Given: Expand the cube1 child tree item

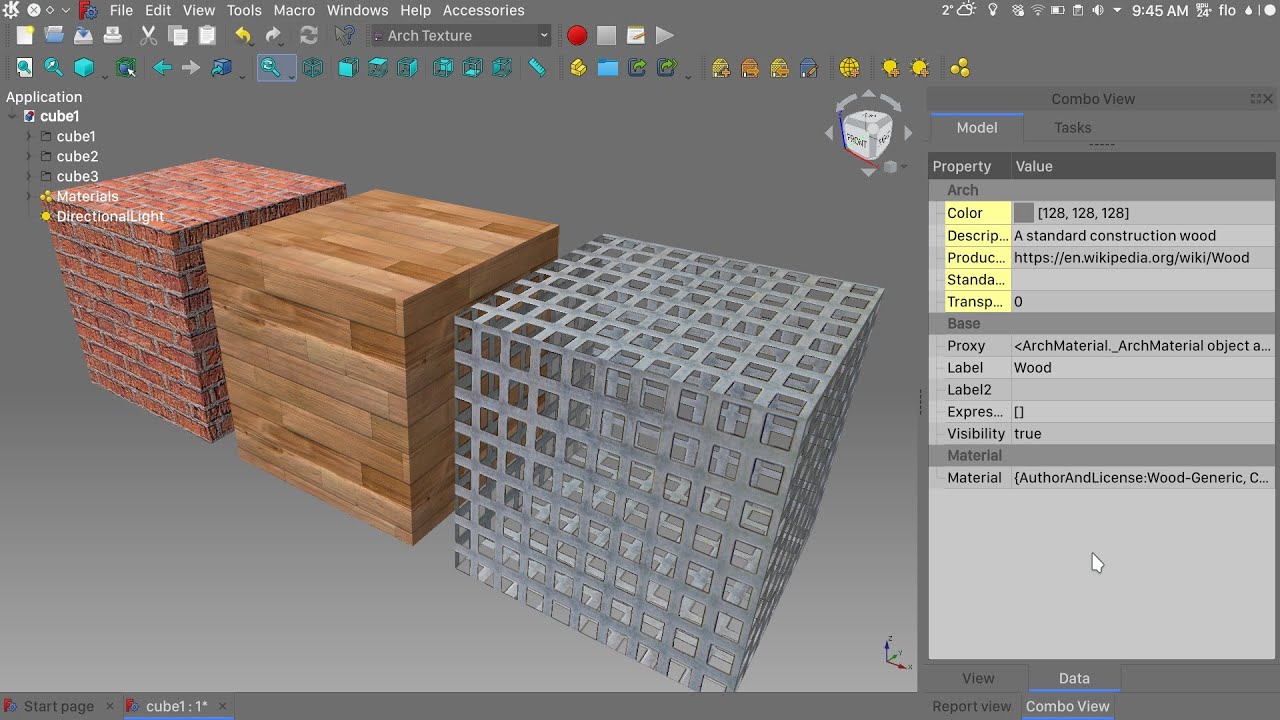Looking at the screenshot, I should (29, 137).
